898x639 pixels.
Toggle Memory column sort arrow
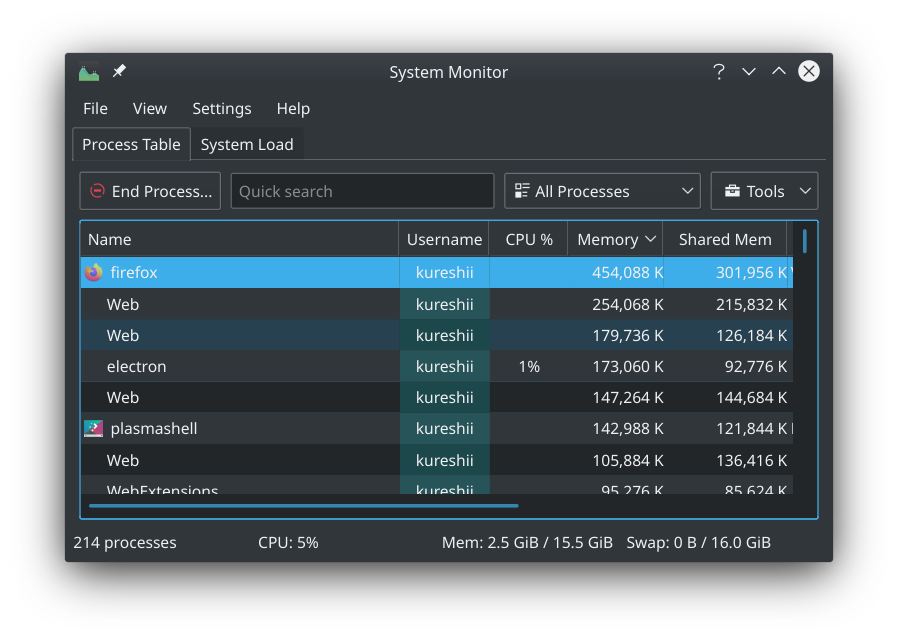click(650, 239)
